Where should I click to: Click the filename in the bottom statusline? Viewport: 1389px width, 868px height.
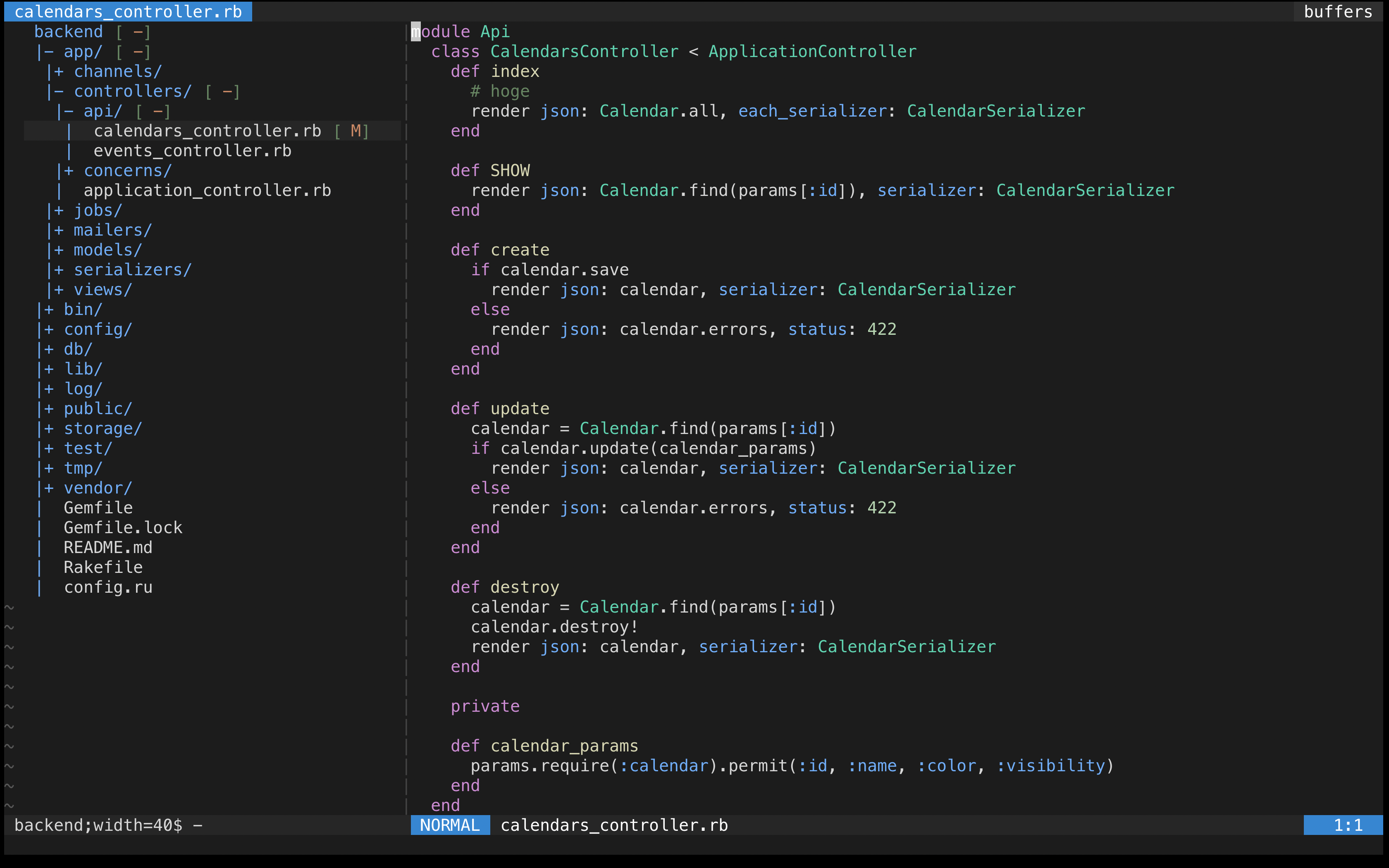click(x=613, y=825)
